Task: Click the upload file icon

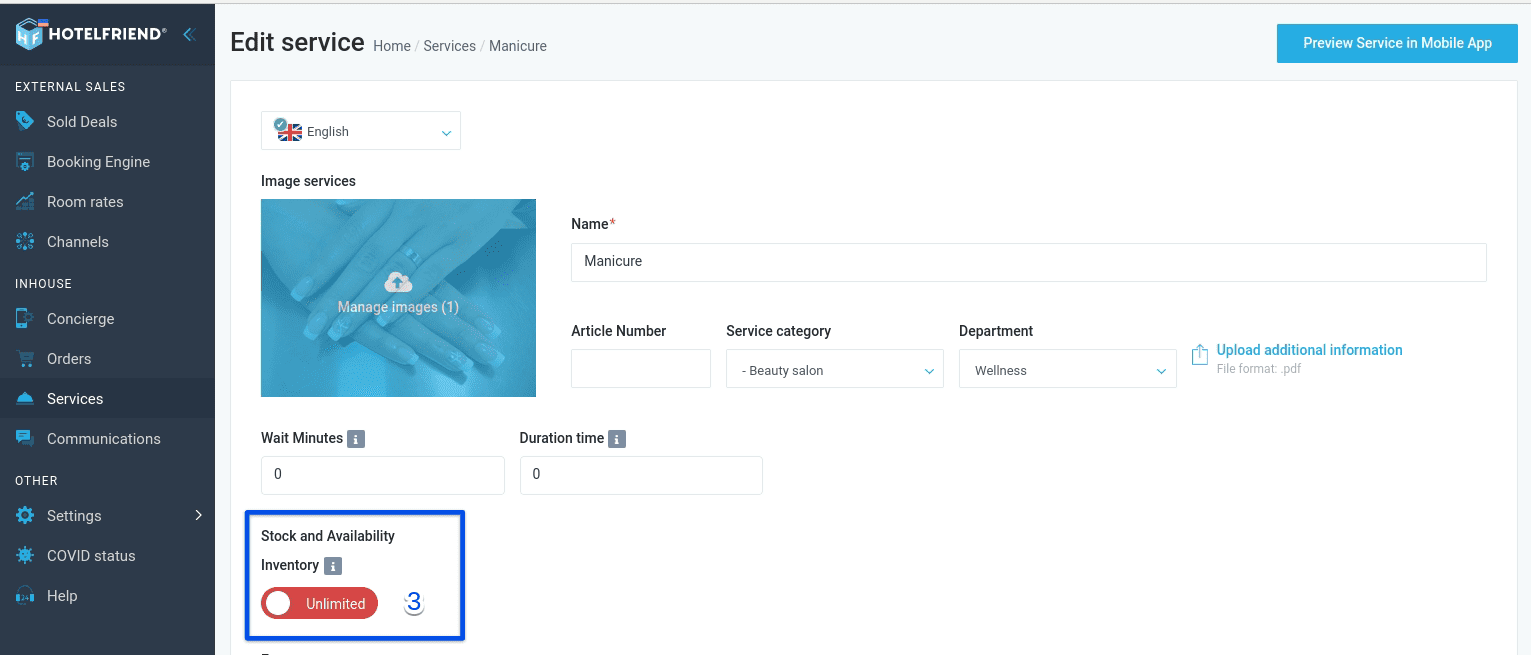Action: pos(1200,356)
